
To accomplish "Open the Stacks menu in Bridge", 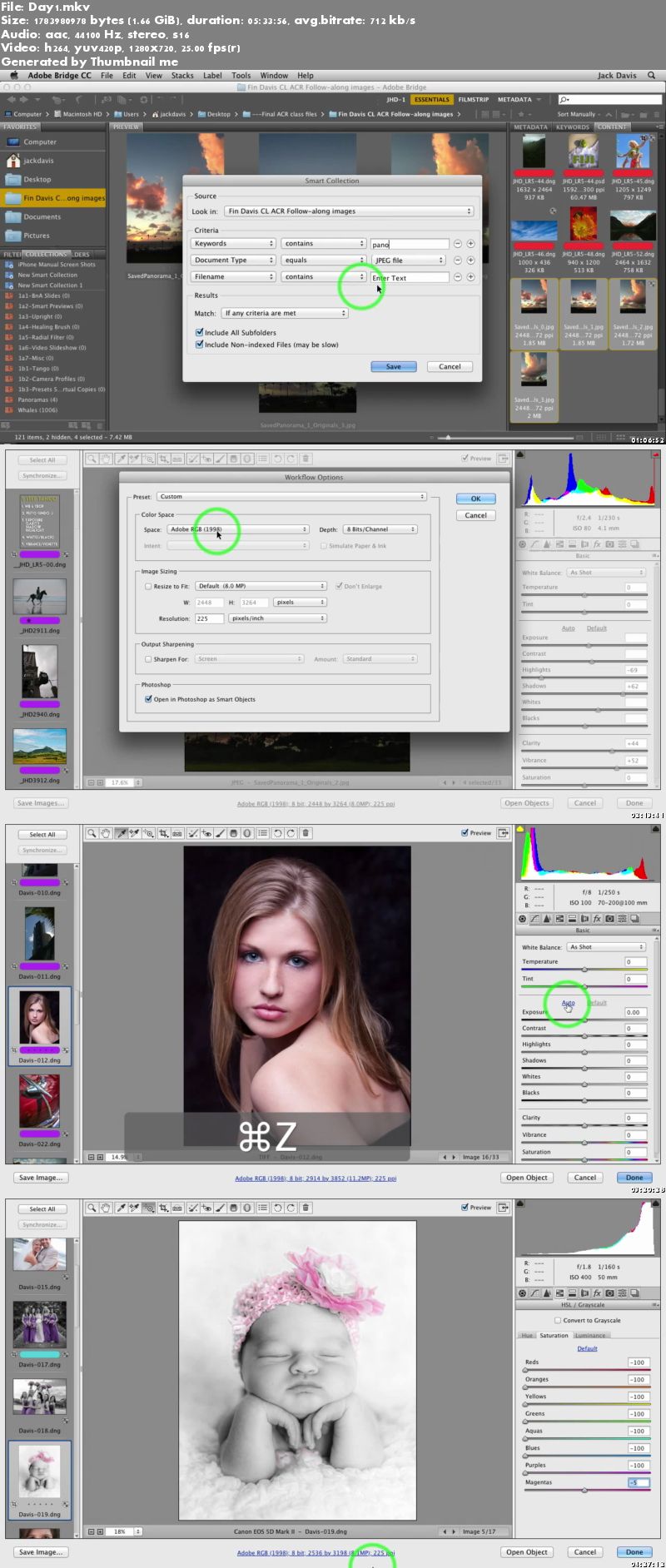I will tap(182, 75).
